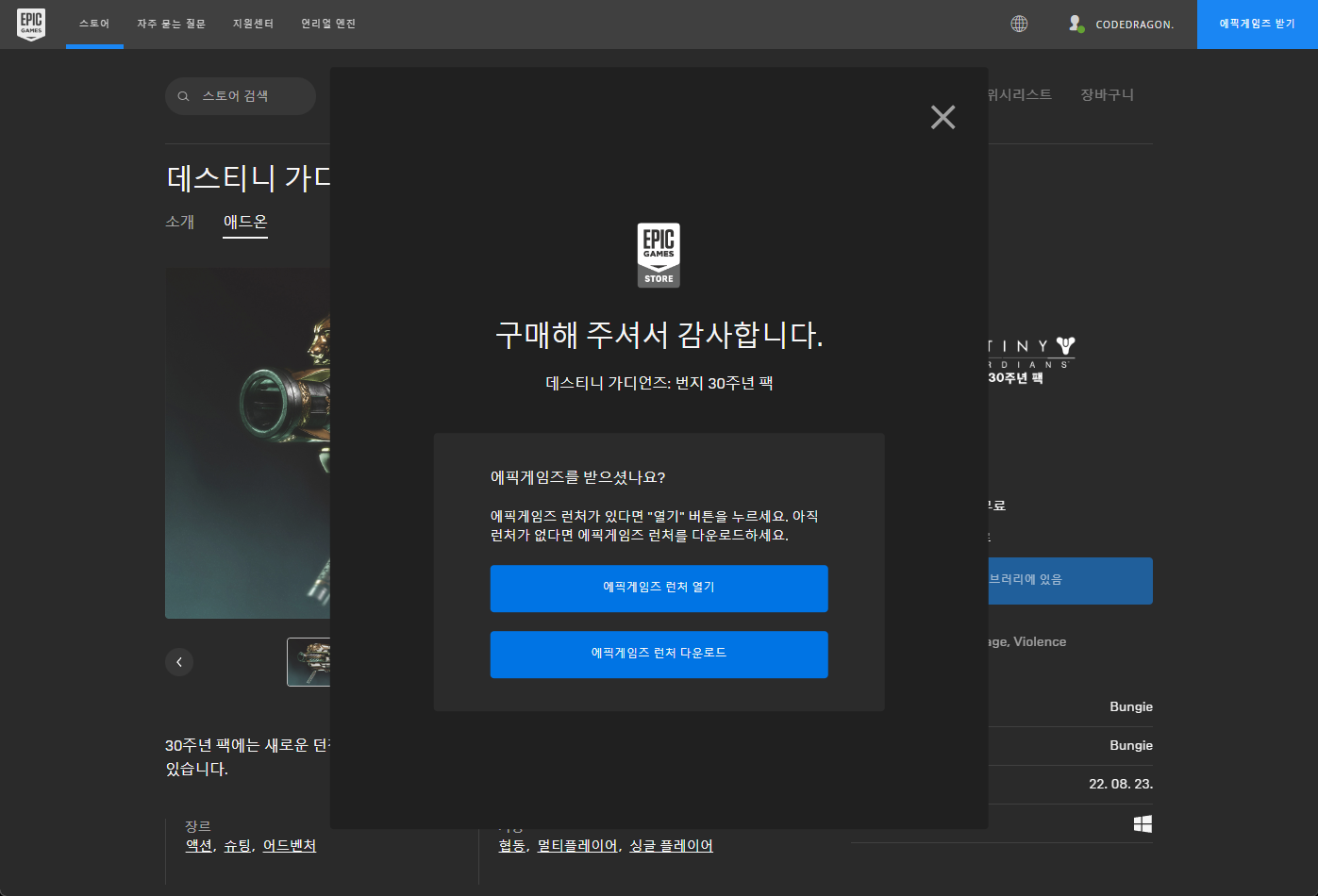1318x896 pixels.
Task: Close the purchase thank-you dialog
Action: [943, 117]
